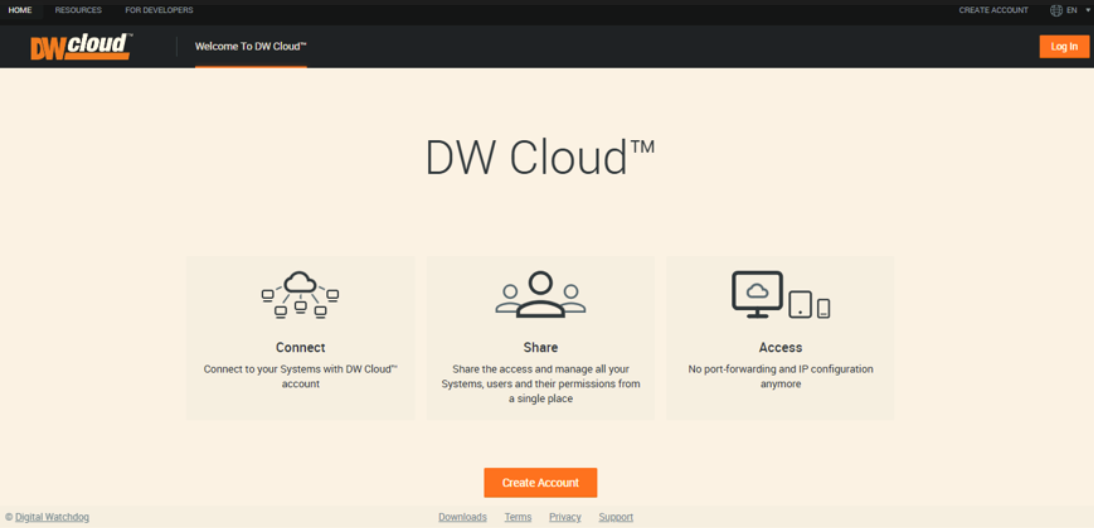Open the Support footer link
Screen dimensions: 1094x528
point(616,518)
